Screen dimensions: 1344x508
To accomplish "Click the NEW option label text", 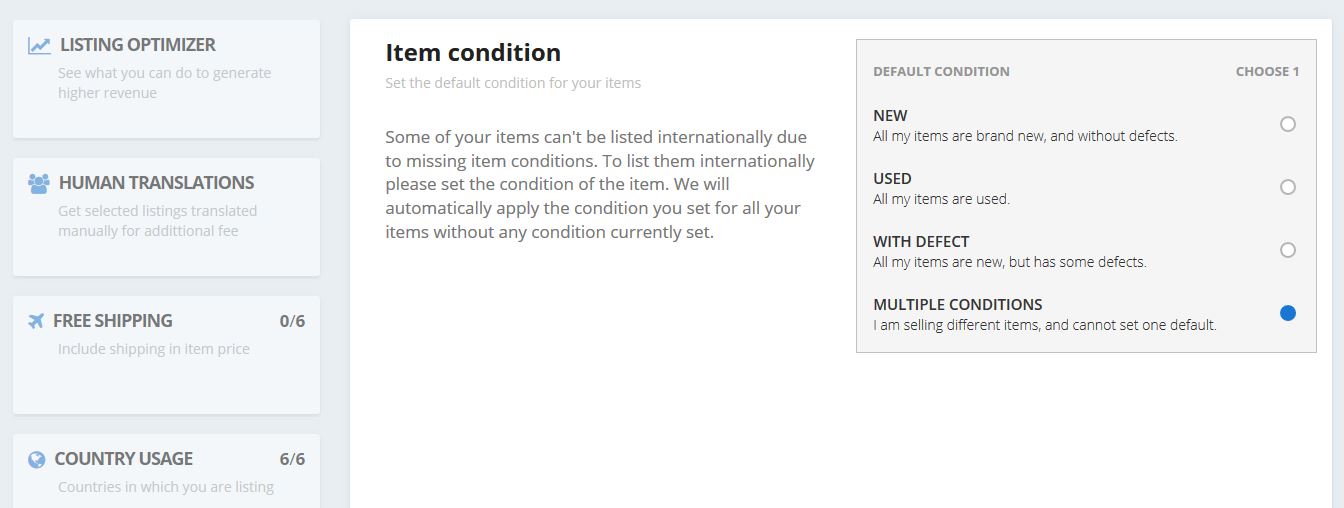I will tap(890, 116).
